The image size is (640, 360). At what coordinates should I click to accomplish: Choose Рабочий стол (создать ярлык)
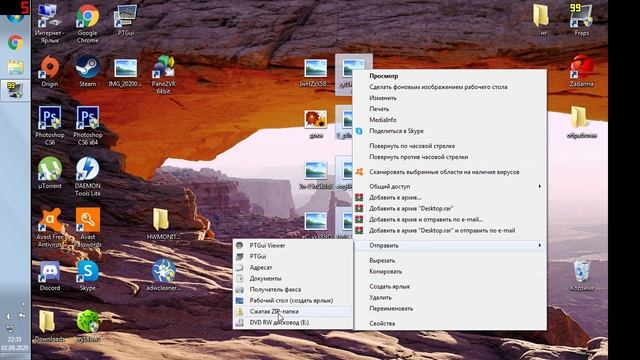tap(293, 300)
